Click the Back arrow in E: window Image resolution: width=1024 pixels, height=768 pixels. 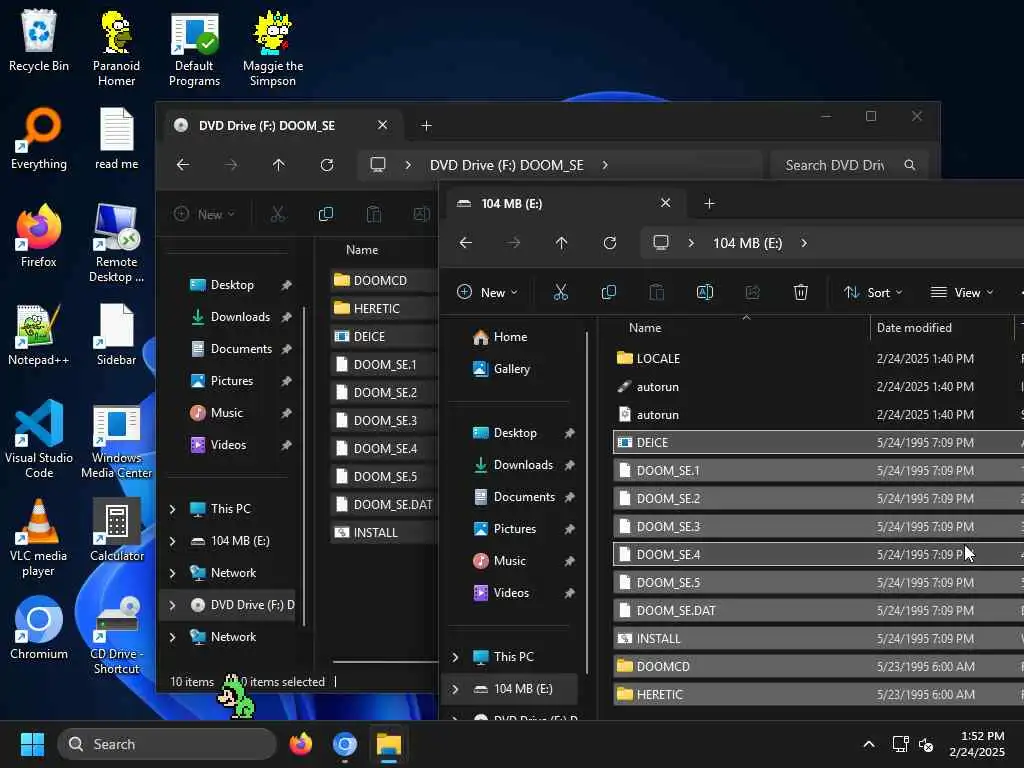pos(466,243)
